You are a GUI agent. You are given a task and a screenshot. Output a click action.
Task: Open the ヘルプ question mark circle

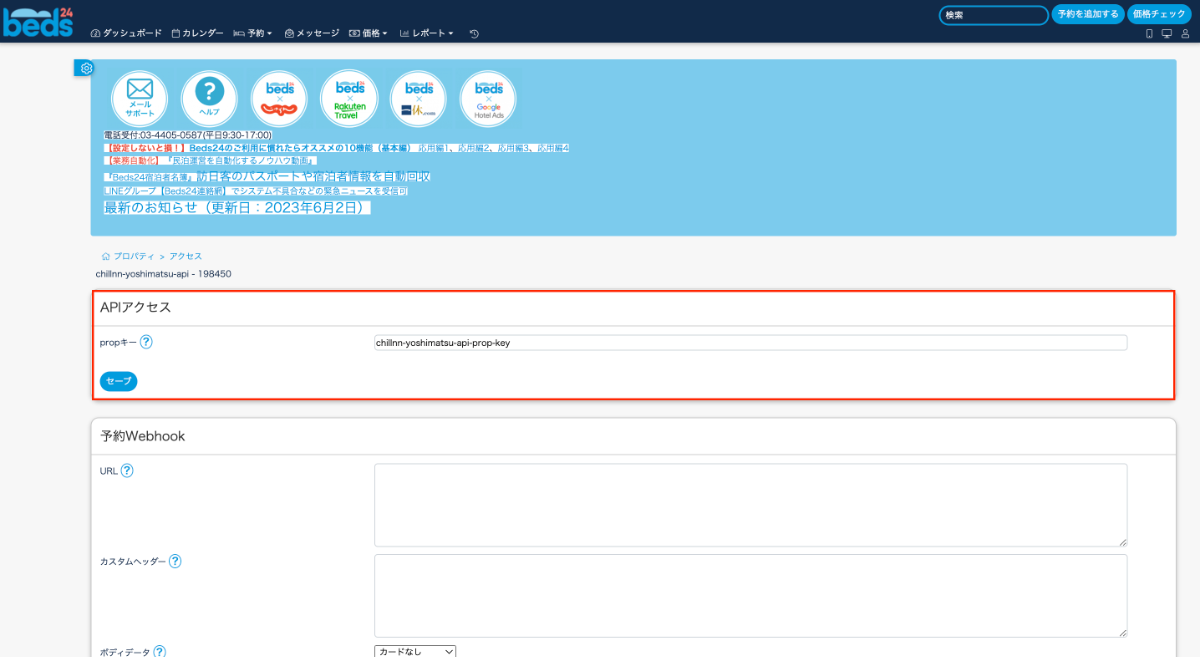(208, 97)
